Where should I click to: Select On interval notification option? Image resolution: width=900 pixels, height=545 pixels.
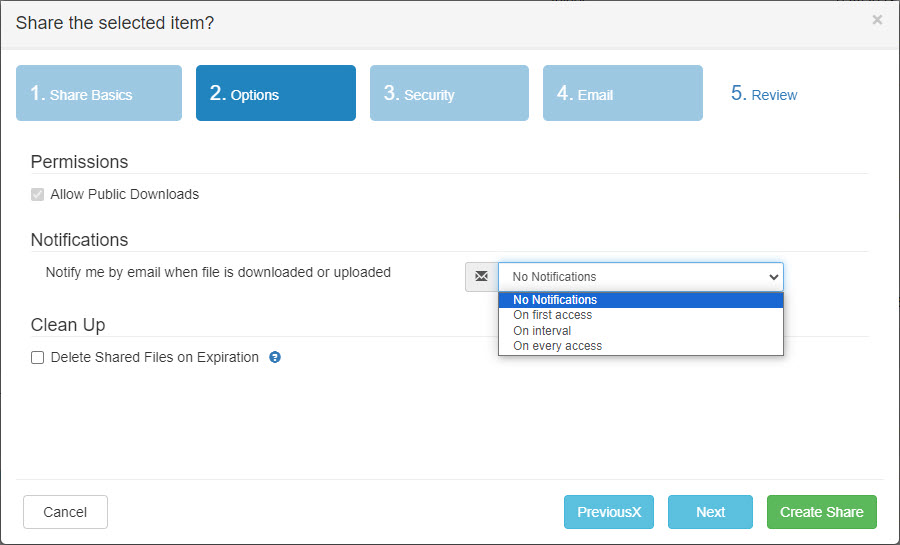[x=641, y=330]
